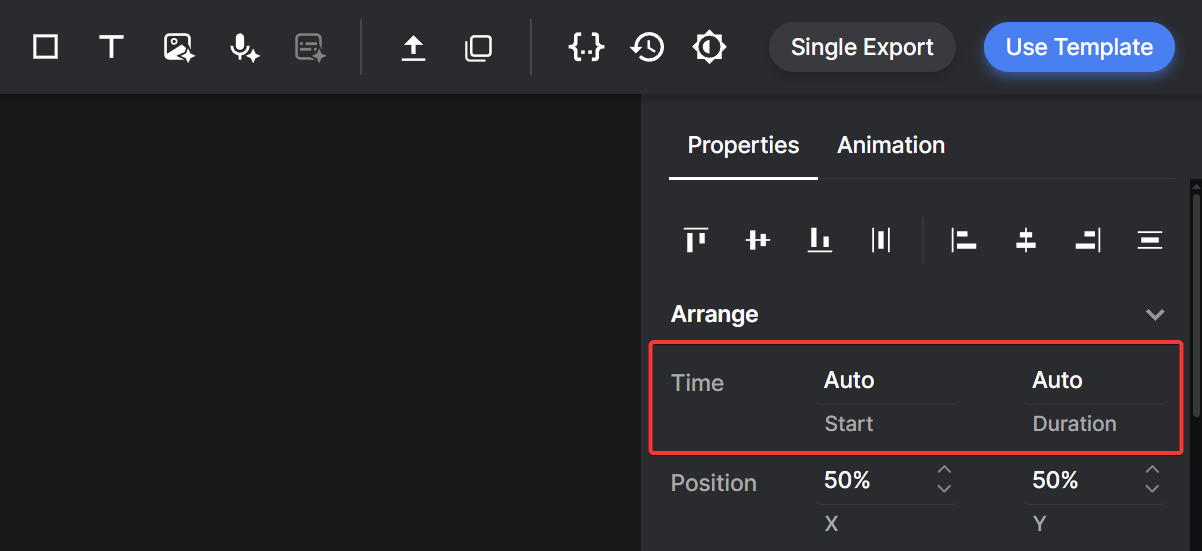Switch to the Animation tab
Image resolution: width=1202 pixels, height=551 pixels.
891,145
